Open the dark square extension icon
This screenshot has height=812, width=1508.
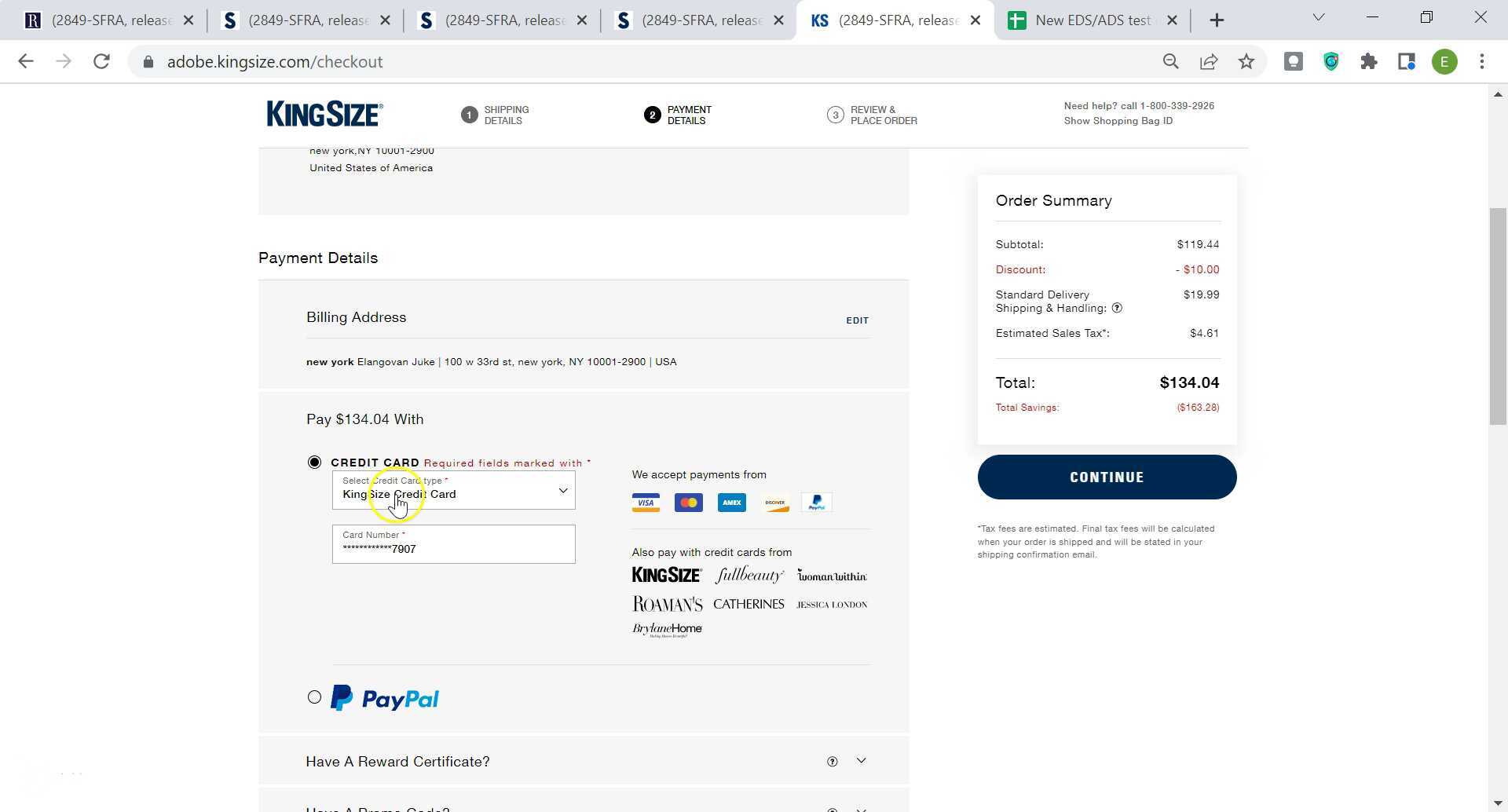point(1293,61)
